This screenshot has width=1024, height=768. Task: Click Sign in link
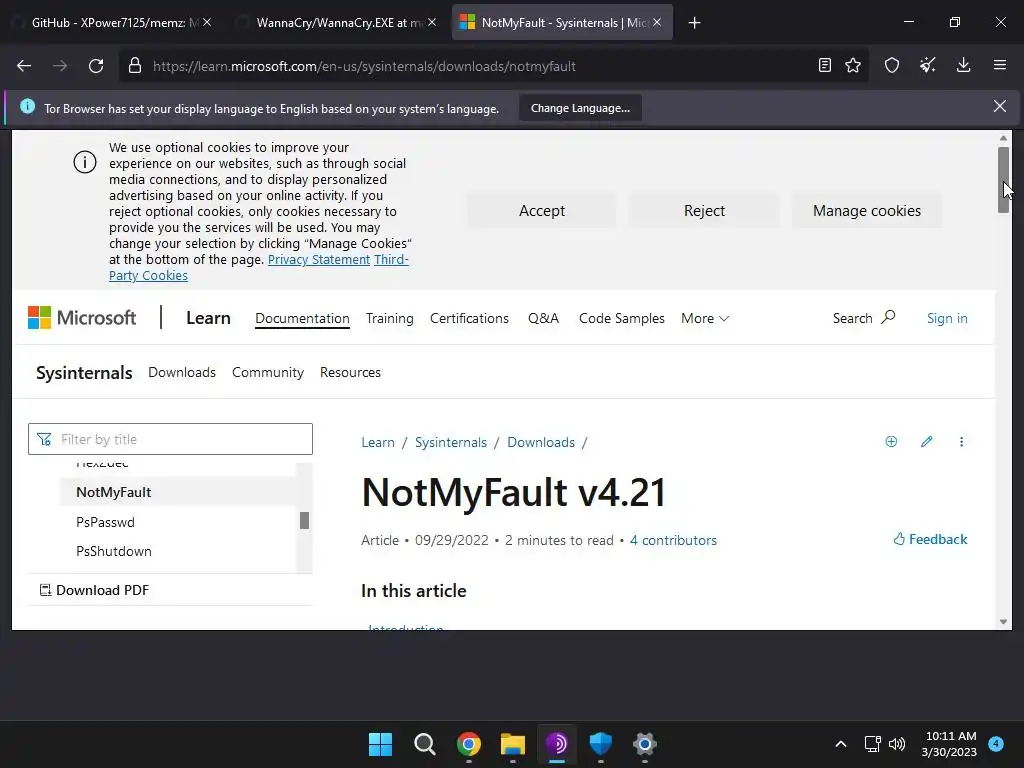click(947, 318)
